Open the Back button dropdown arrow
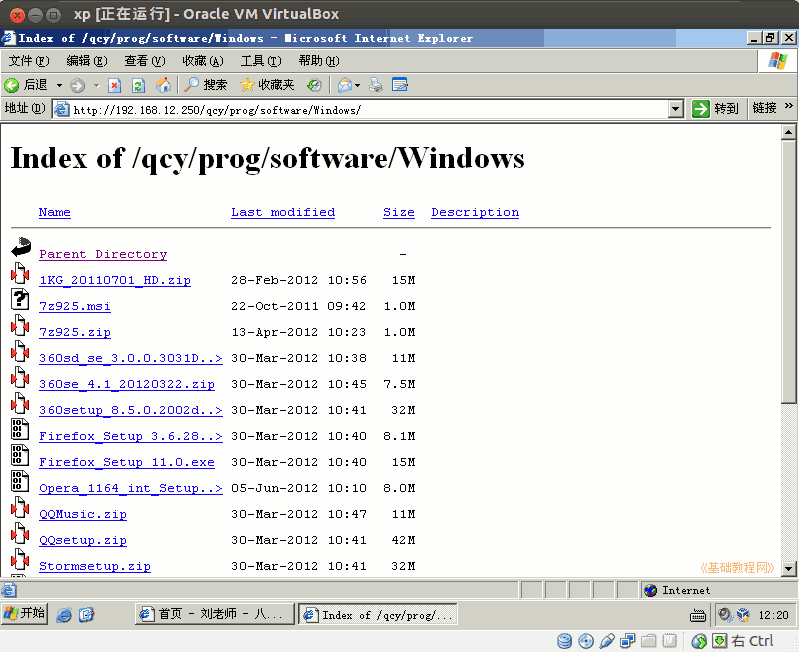 coord(59,86)
